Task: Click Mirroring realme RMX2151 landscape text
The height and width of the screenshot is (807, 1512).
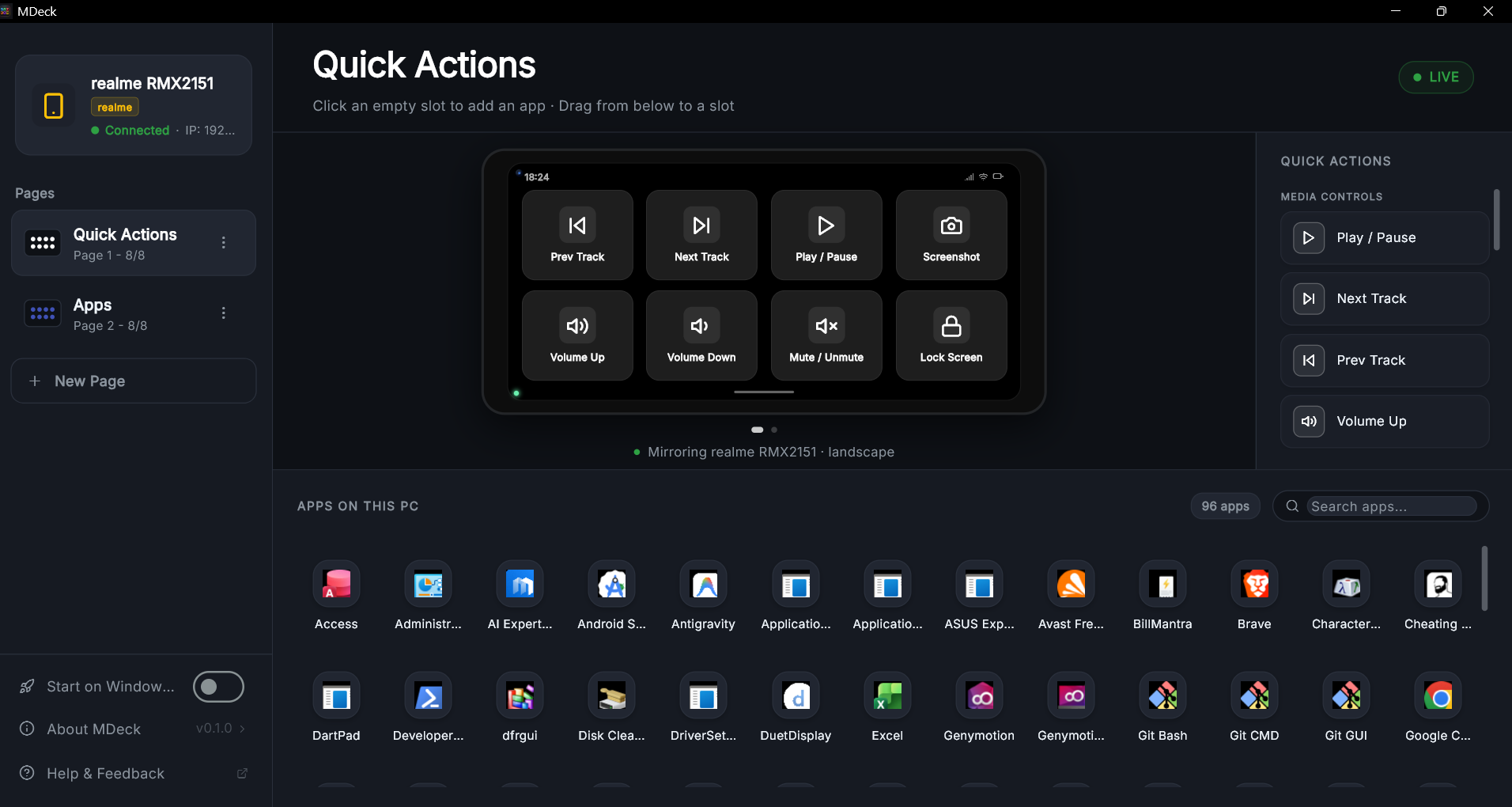Action: click(771, 452)
